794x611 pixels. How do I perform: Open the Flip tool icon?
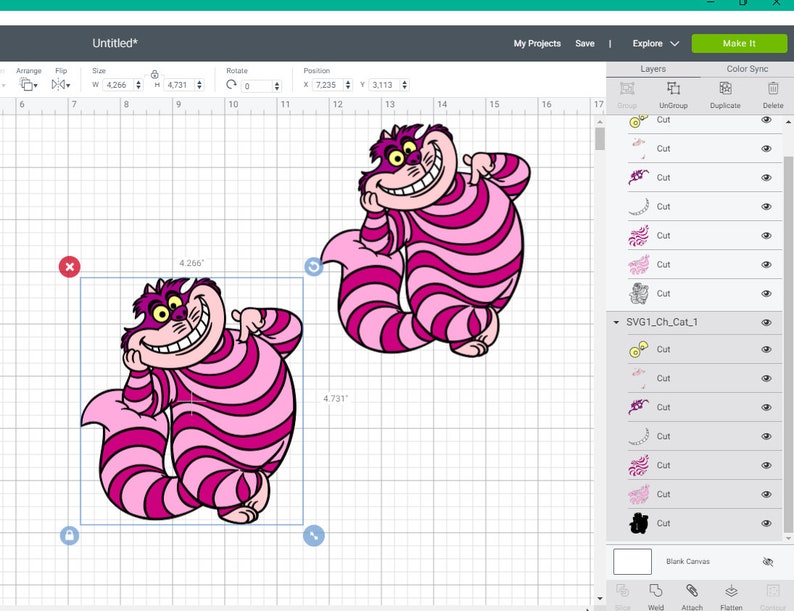(x=60, y=85)
